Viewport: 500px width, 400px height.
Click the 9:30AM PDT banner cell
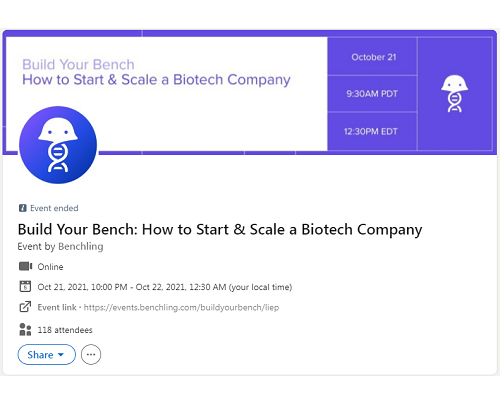click(372, 94)
